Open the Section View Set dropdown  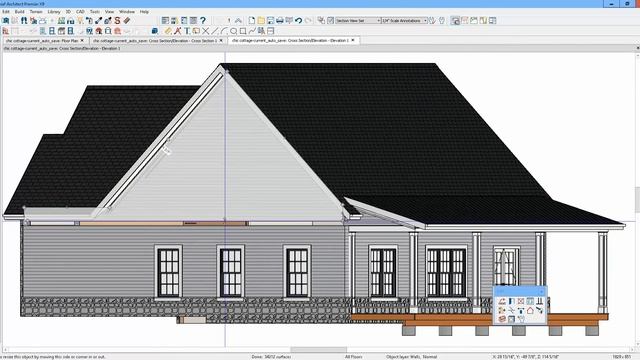click(x=358, y=20)
